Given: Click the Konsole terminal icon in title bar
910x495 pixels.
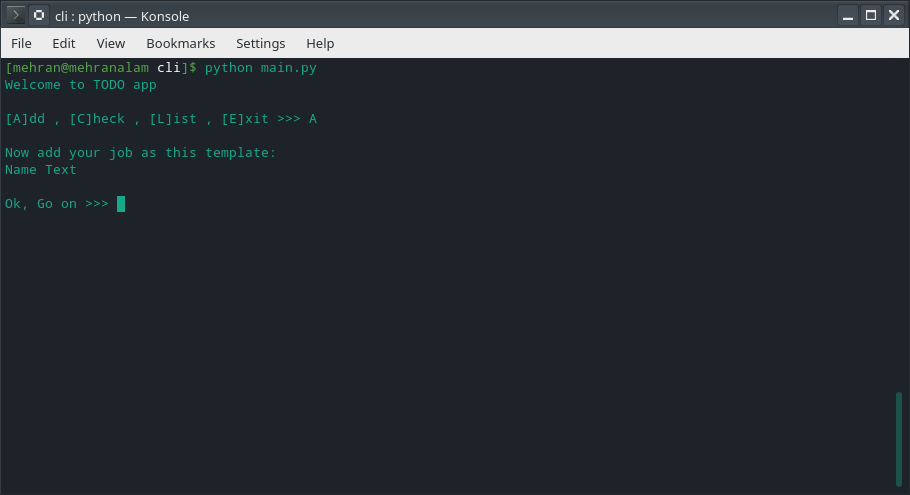Looking at the screenshot, I should 16,15.
